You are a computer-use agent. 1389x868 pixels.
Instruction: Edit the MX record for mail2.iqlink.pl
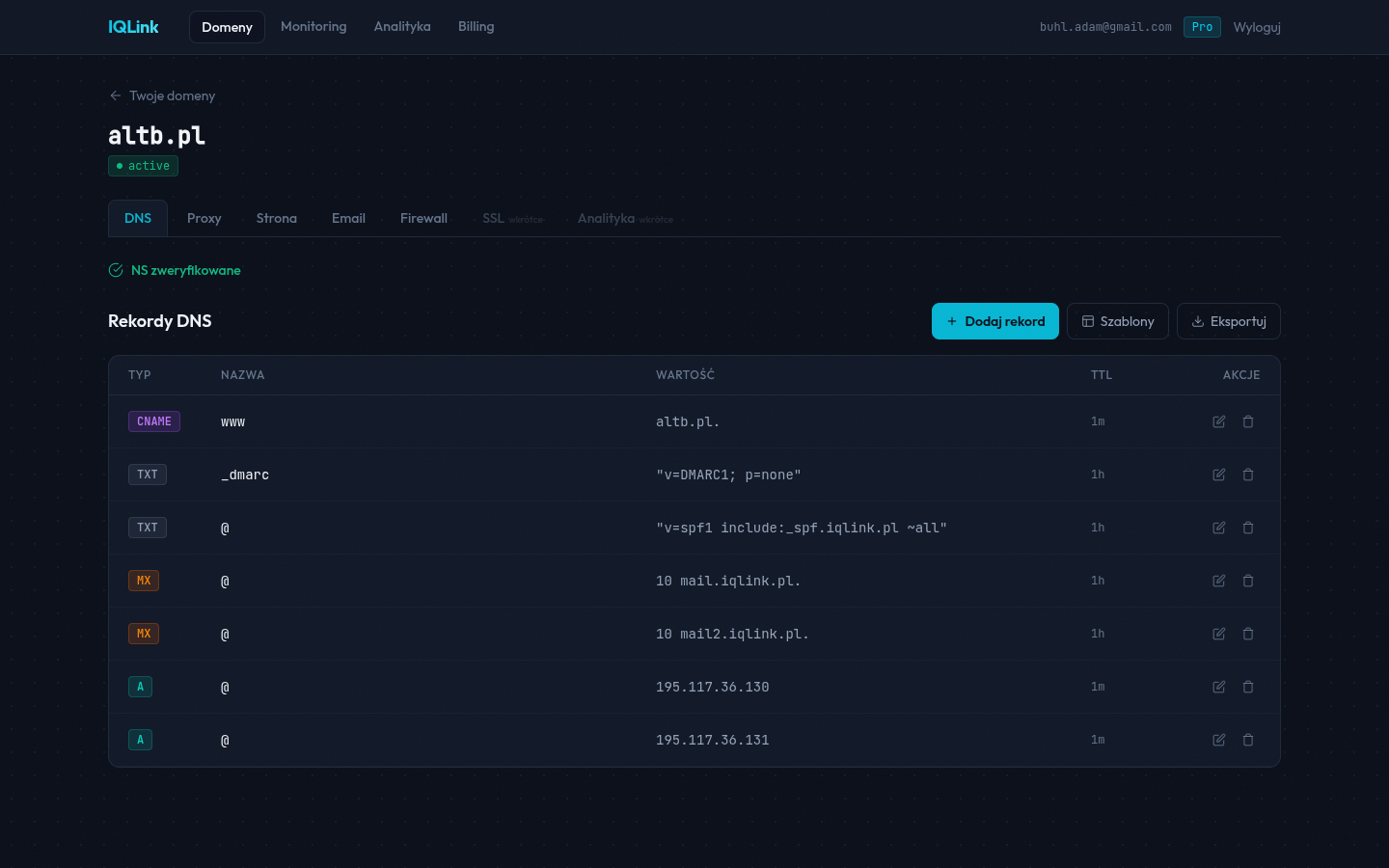[1218, 634]
